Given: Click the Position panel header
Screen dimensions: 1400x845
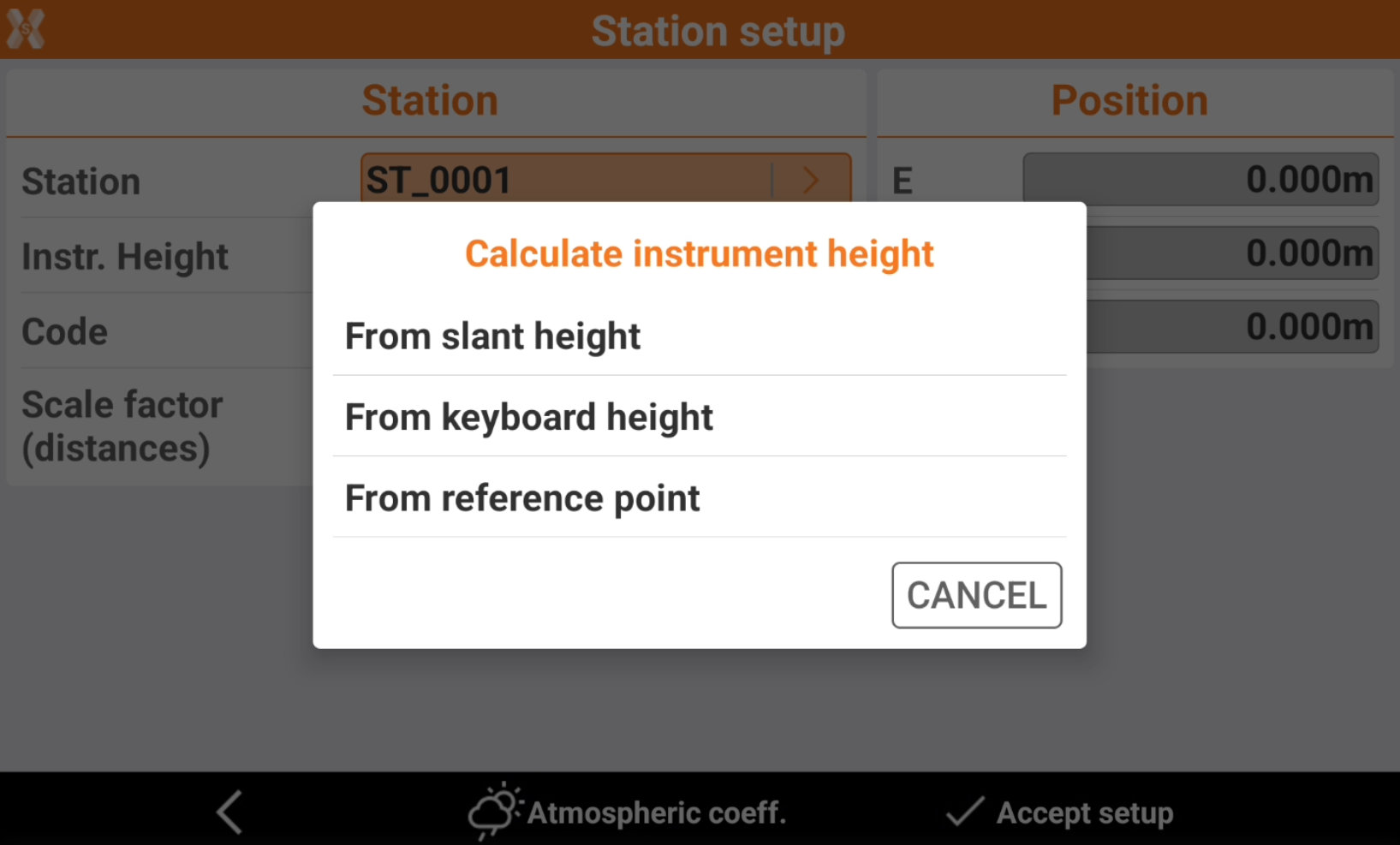Looking at the screenshot, I should 1129,101.
